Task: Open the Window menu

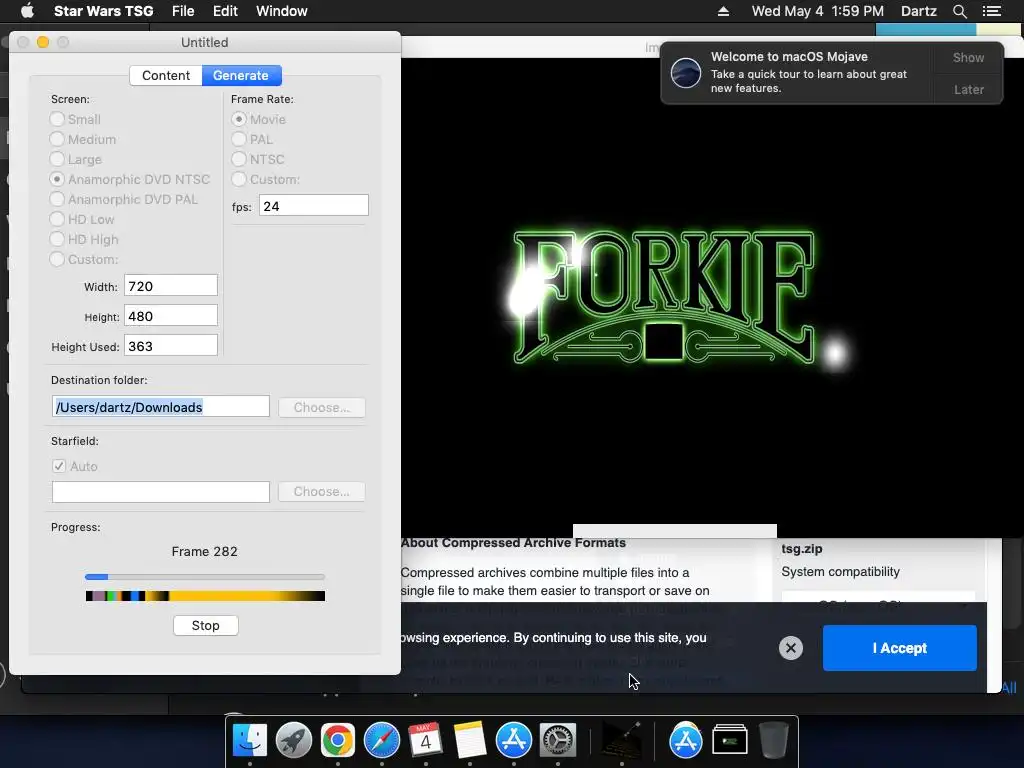Action: pyautogui.click(x=281, y=11)
